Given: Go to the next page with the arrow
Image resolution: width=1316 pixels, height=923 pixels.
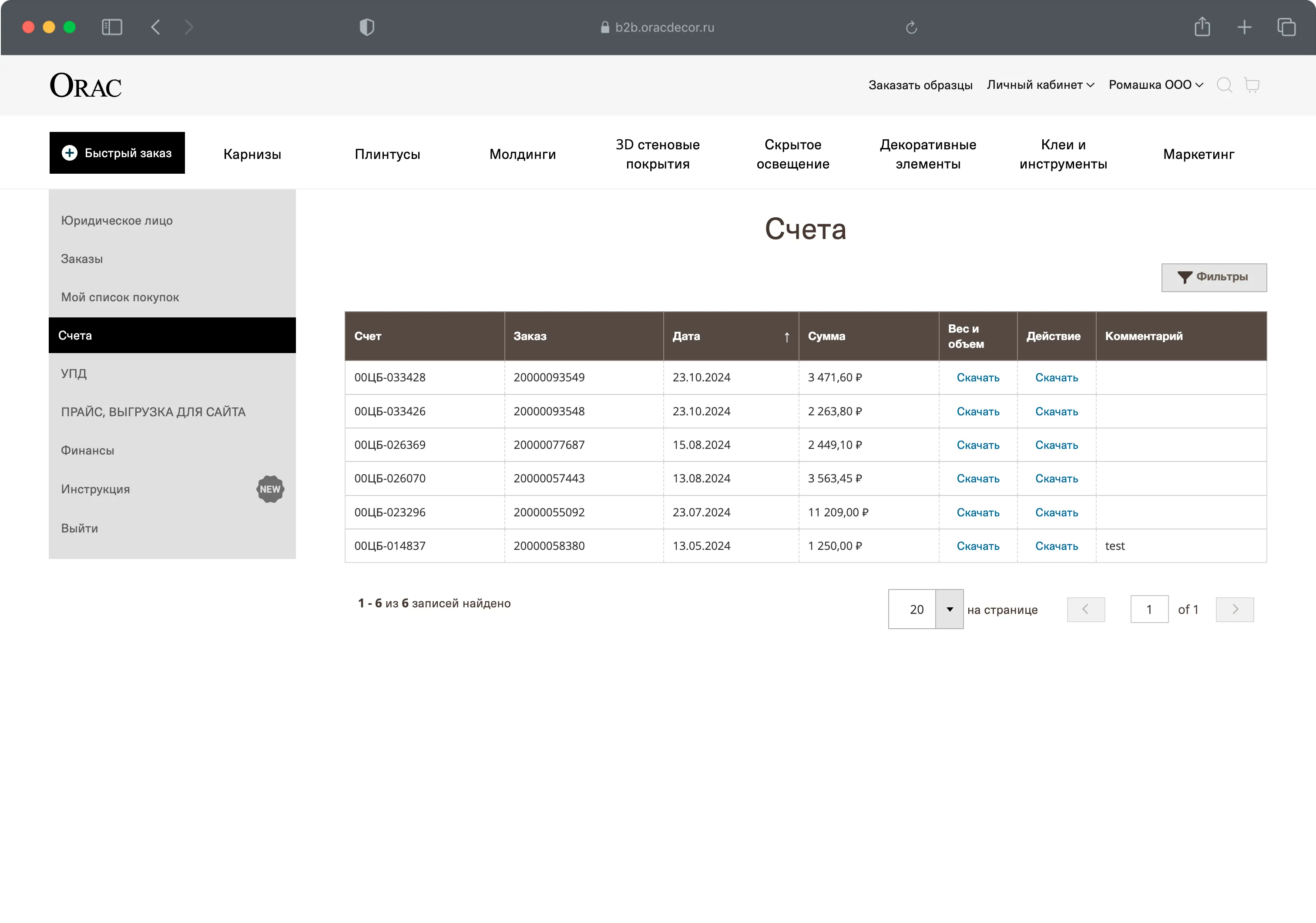Looking at the screenshot, I should coord(1234,610).
